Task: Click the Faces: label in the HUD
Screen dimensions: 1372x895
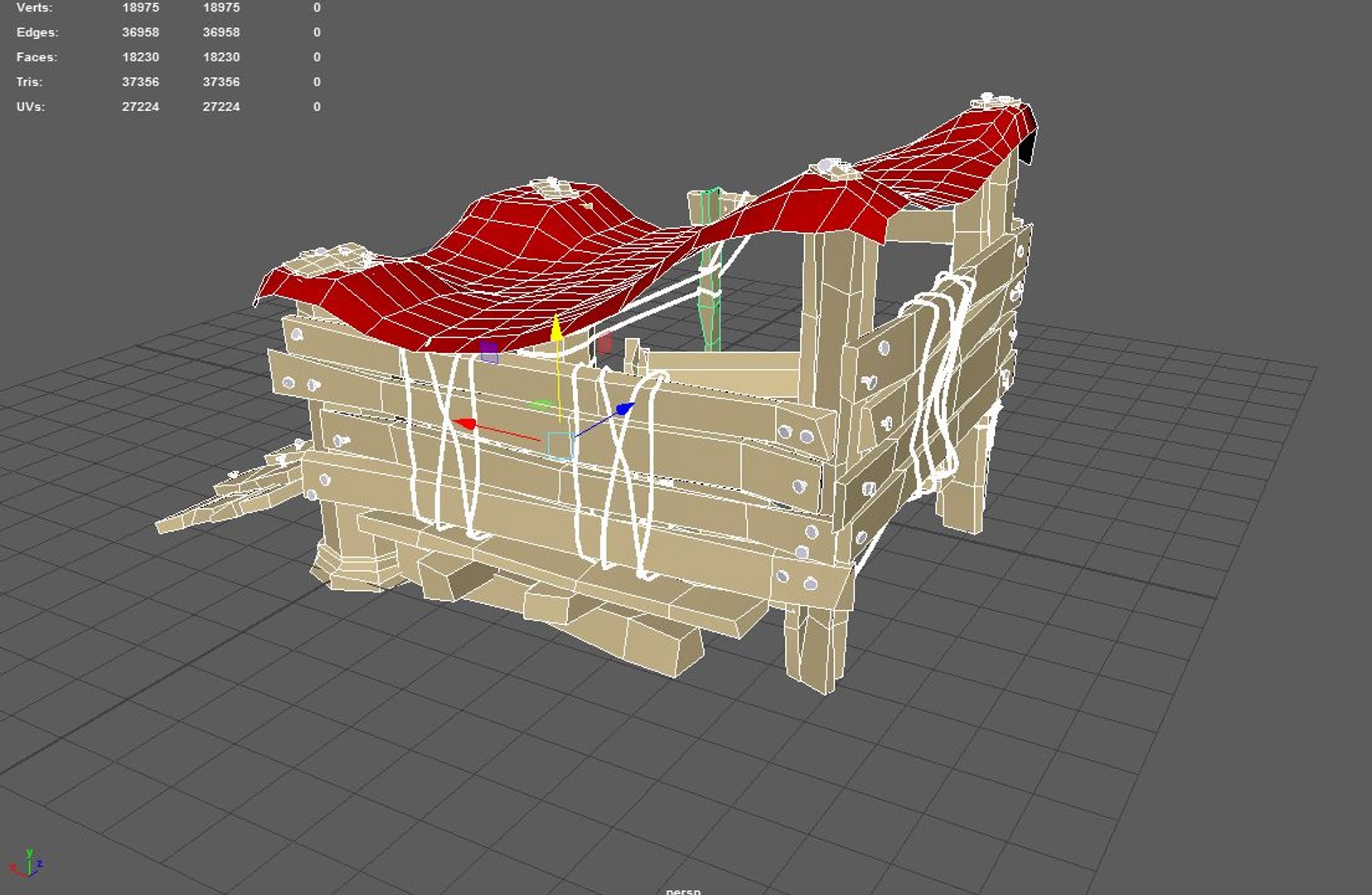Action: (36, 57)
